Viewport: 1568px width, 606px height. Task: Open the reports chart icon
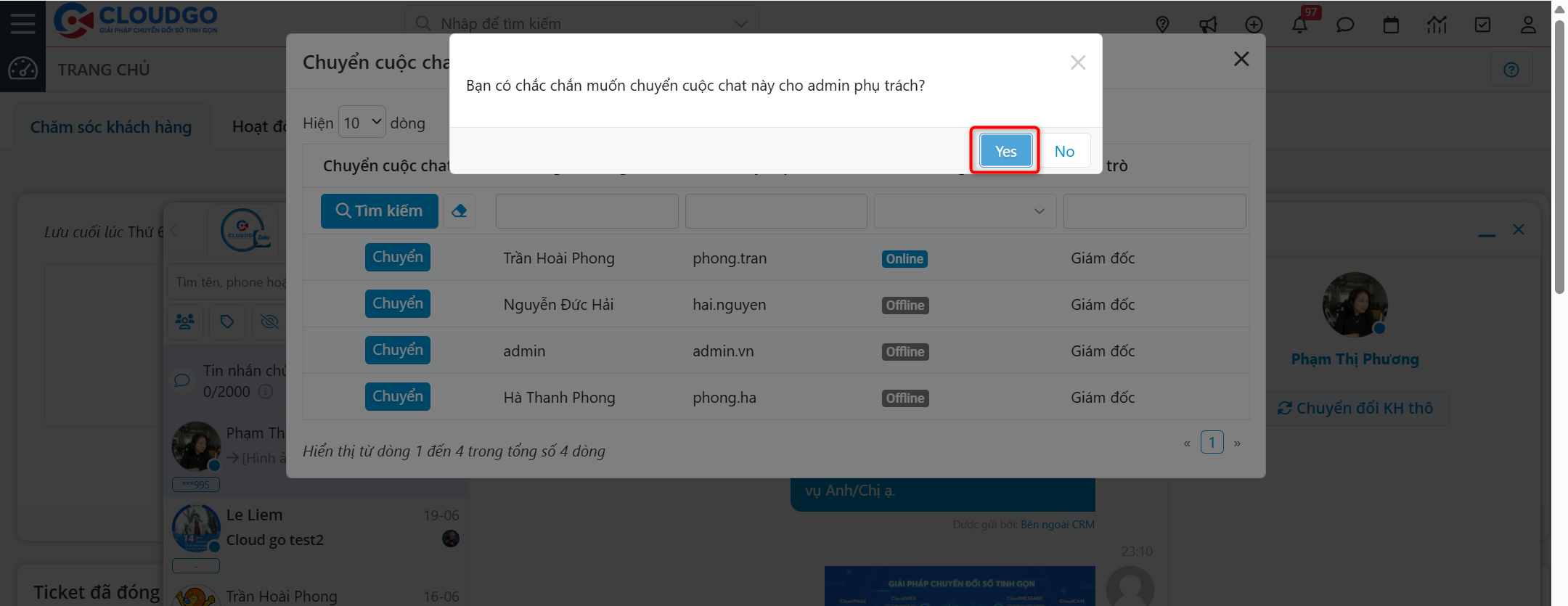1437,25
